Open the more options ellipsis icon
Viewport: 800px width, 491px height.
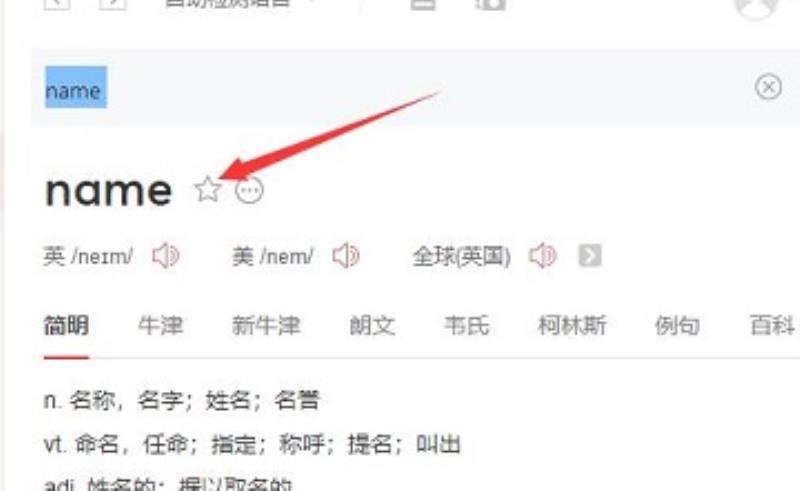click(249, 190)
